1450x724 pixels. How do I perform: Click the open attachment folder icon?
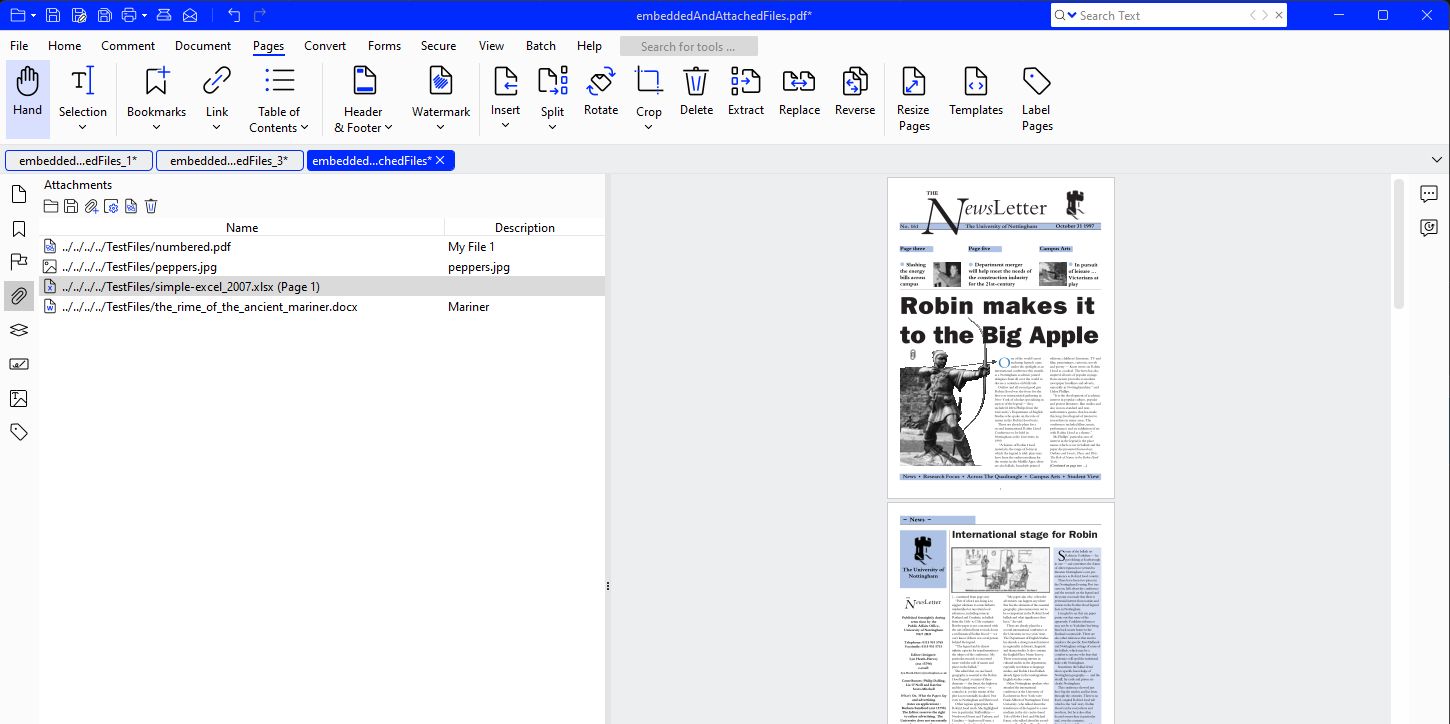click(50, 206)
